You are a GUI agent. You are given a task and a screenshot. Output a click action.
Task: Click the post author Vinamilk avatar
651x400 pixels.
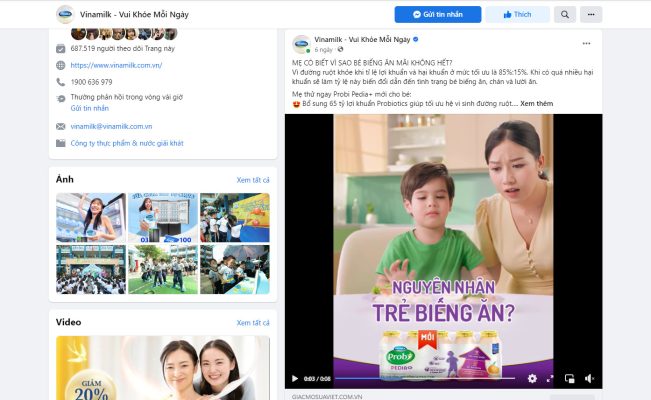tap(301, 44)
